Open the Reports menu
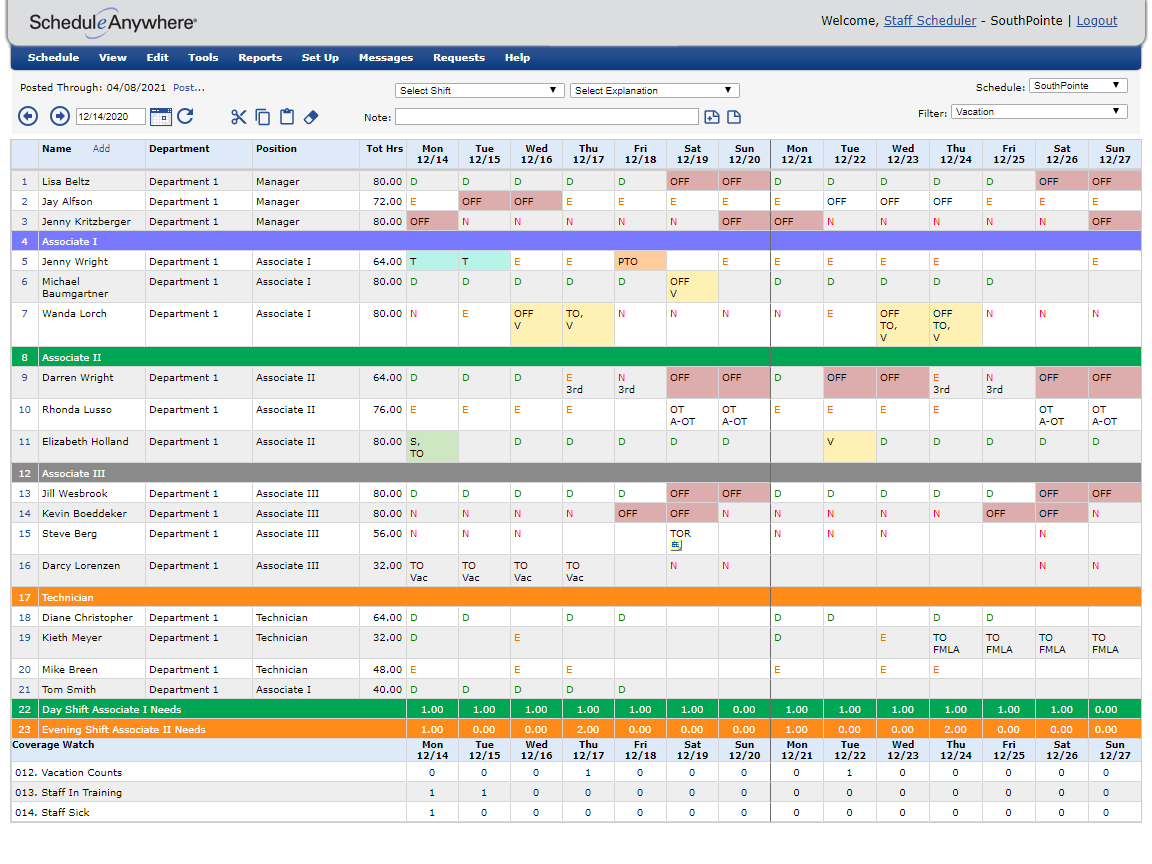Screen dimensions: 1152x864 point(260,57)
